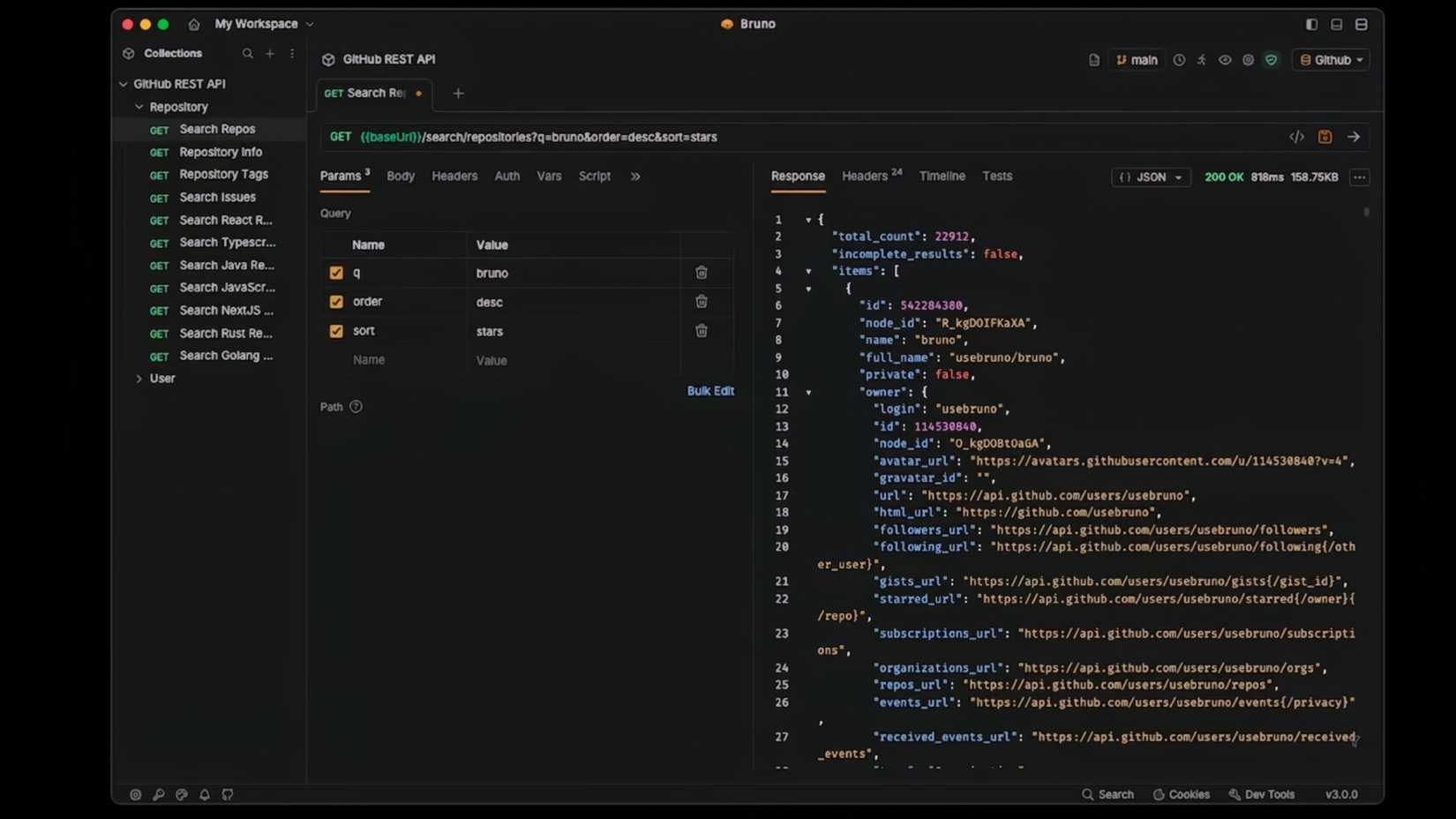Uncheck the q query parameter
The height and width of the screenshot is (819, 1456).
click(336, 273)
